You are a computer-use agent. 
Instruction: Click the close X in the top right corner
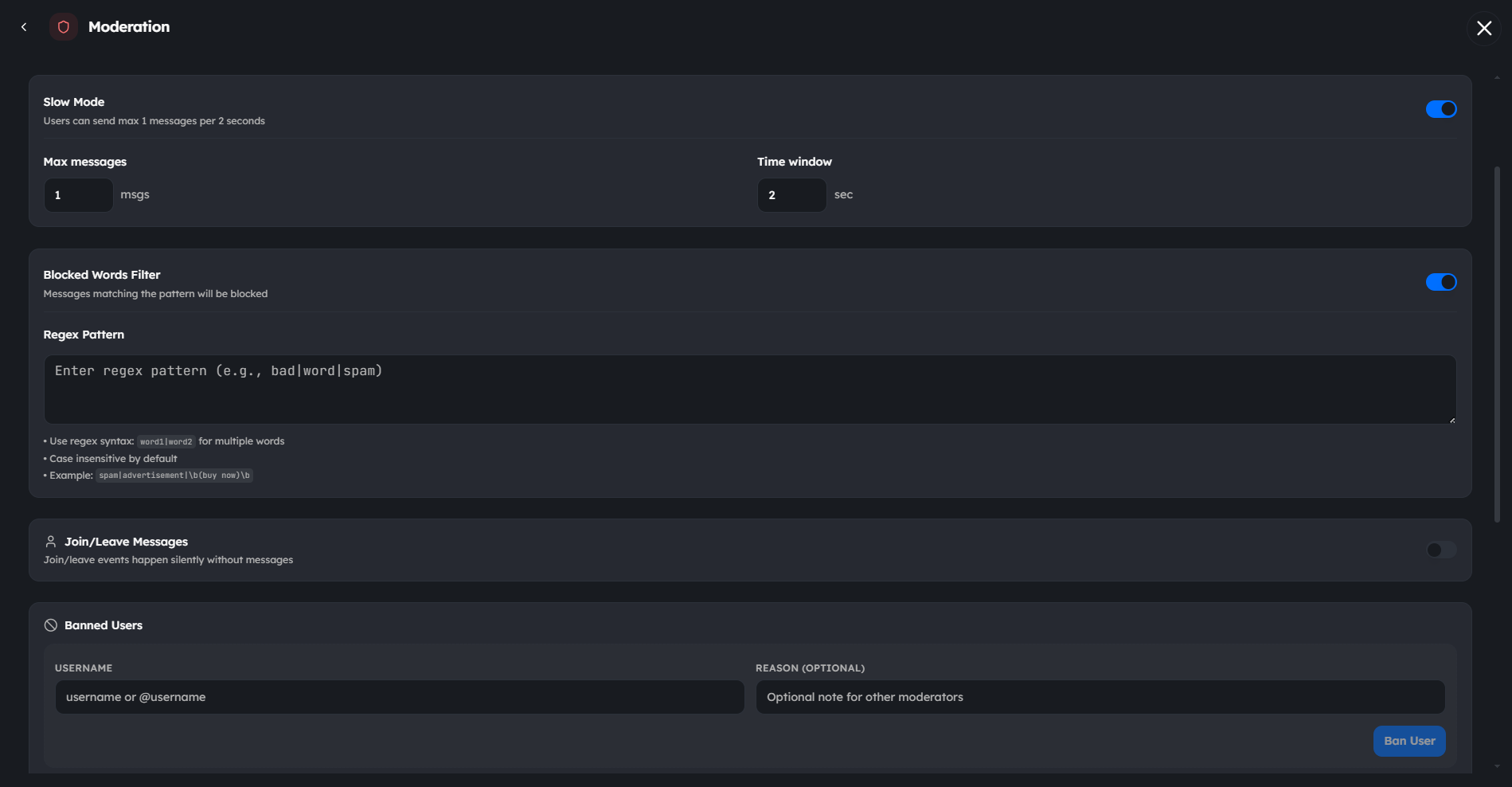tap(1483, 28)
